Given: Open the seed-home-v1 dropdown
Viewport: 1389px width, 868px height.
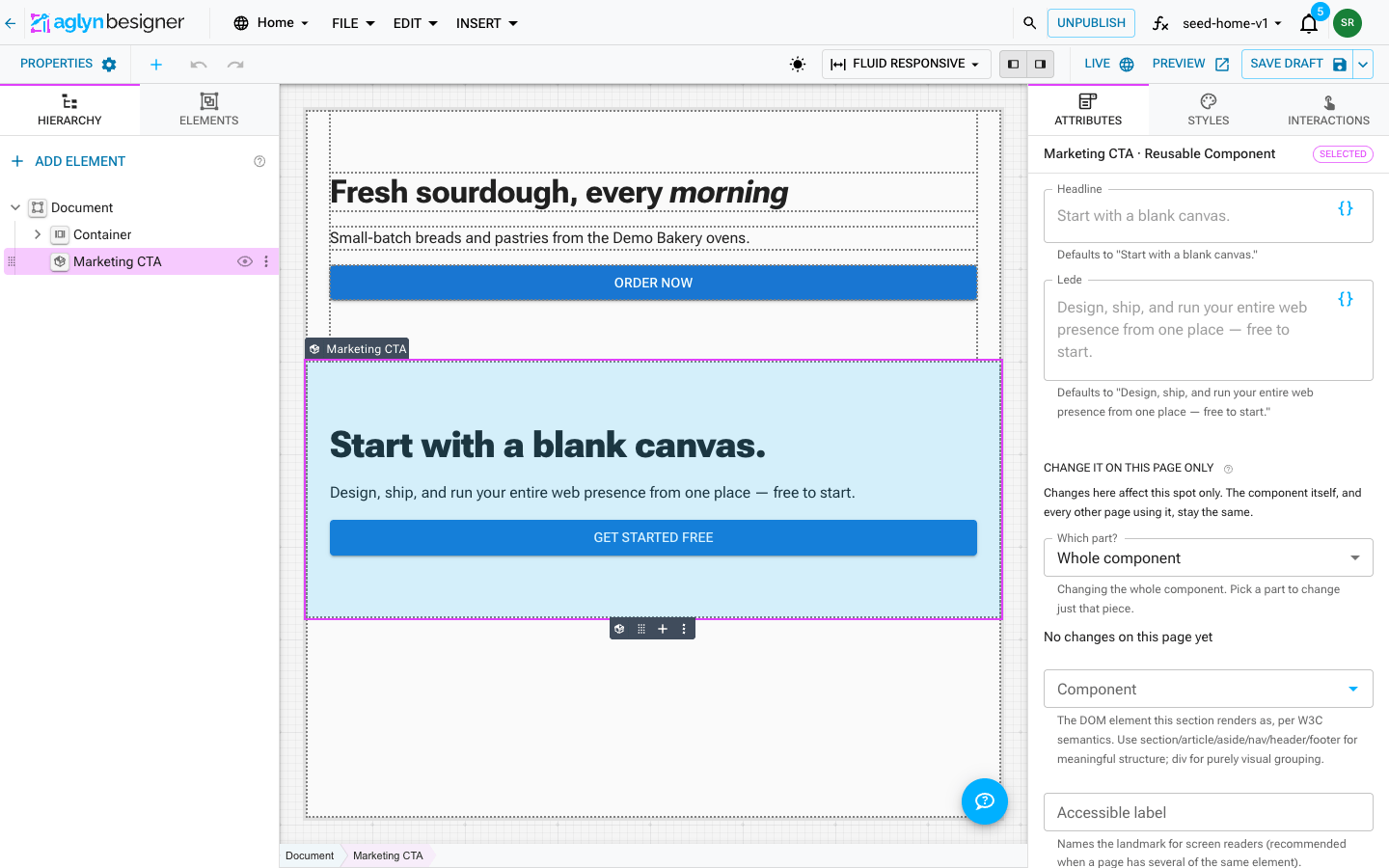Looking at the screenshot, I should click(1232, 23).
